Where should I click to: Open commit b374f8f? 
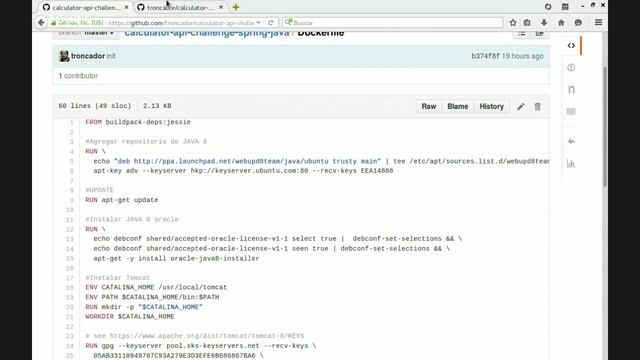pyautogui.click(x=485, y=56)
